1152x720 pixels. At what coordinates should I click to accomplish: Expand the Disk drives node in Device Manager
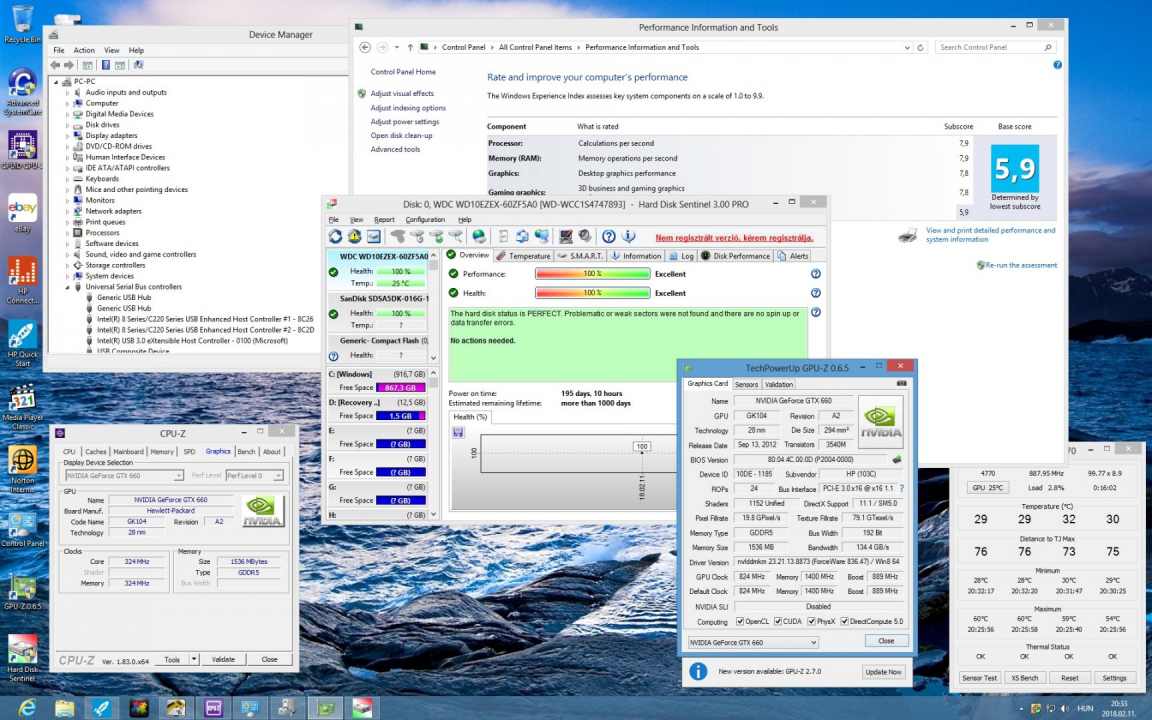(68, 125)
